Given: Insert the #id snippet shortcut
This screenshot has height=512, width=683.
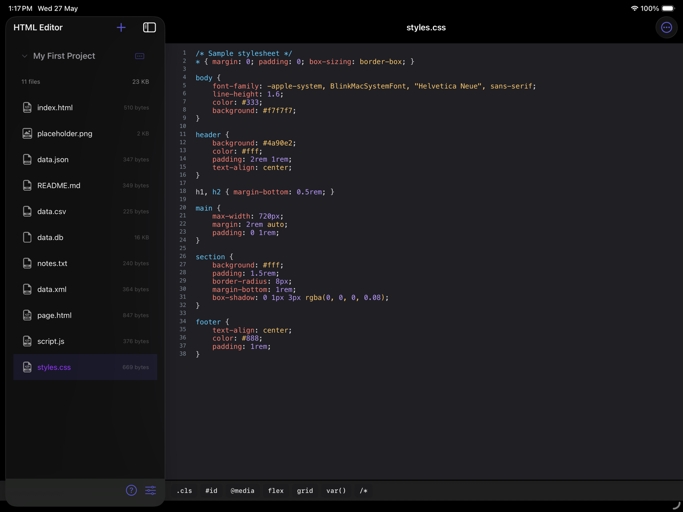Looking at the screenshot, I should (x=211, y=491).
